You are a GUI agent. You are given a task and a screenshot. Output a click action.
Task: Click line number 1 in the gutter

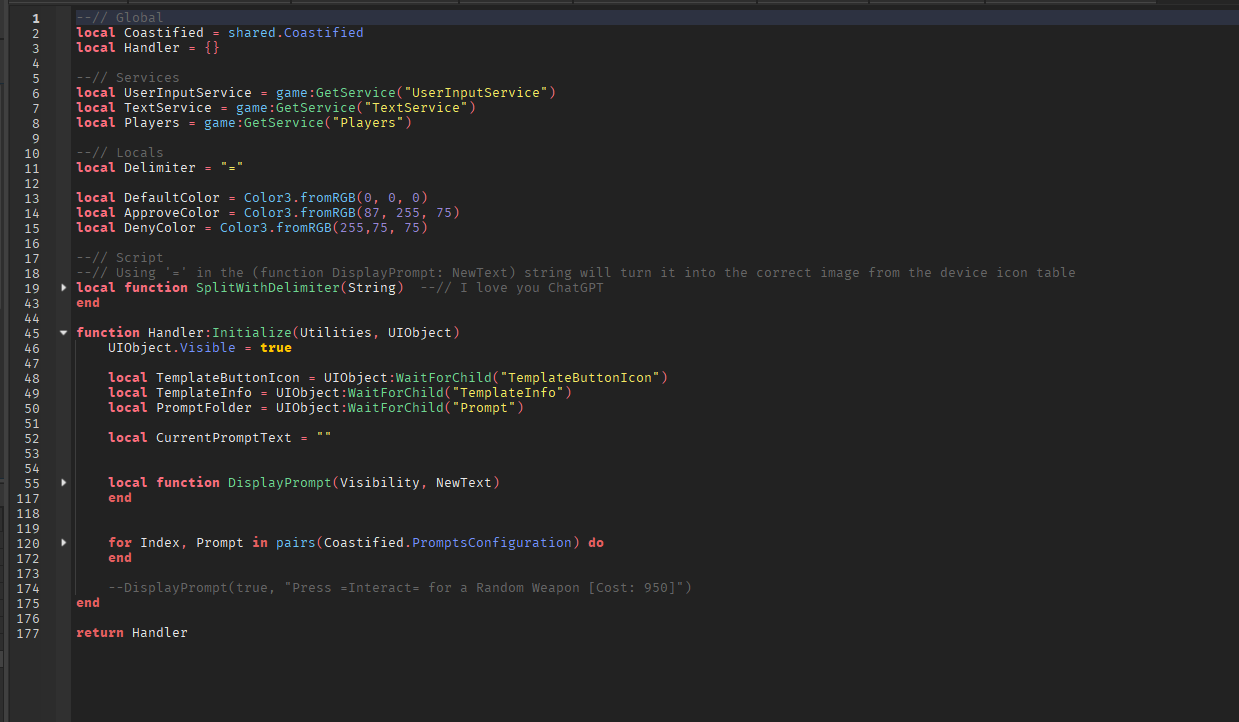pyautogui.click(x=36, y=18)
